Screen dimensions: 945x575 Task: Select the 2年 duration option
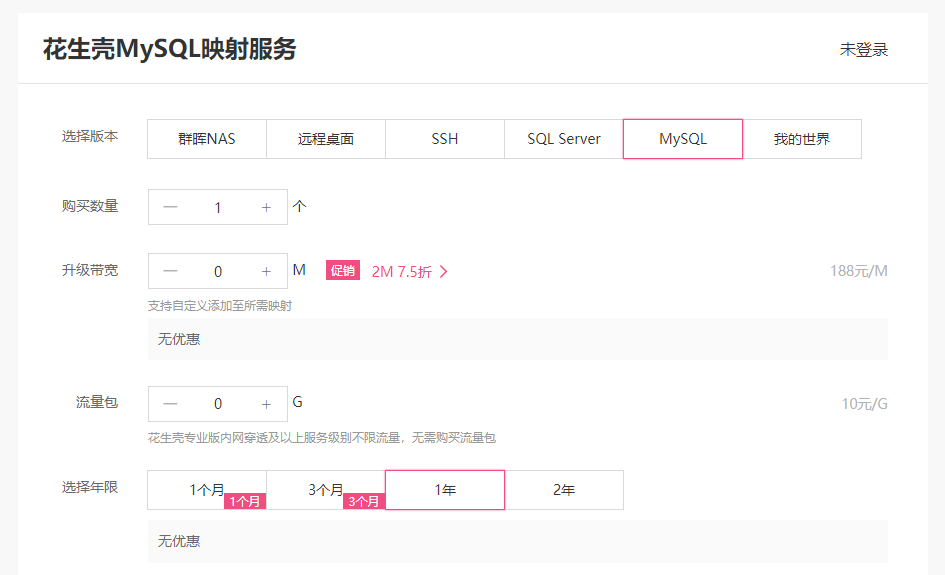[x=564, y=490]
